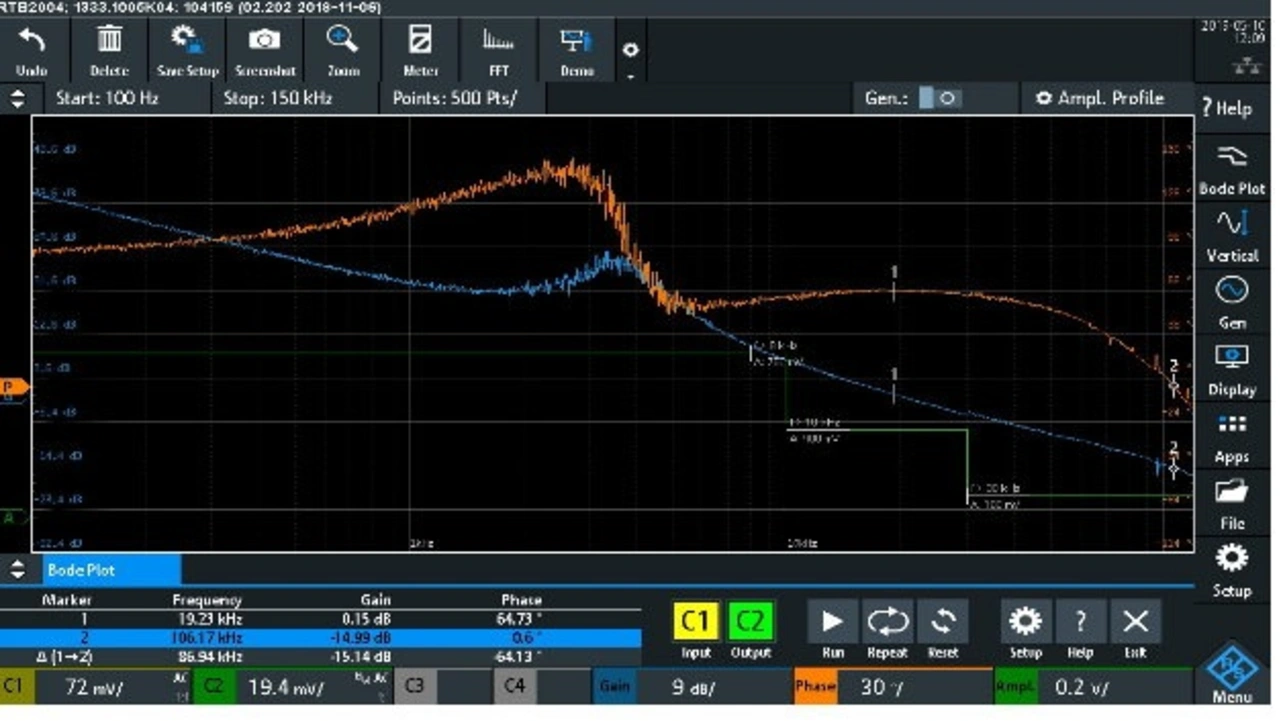
Task: Click the Delete trash icon
Action: point(109,50)
